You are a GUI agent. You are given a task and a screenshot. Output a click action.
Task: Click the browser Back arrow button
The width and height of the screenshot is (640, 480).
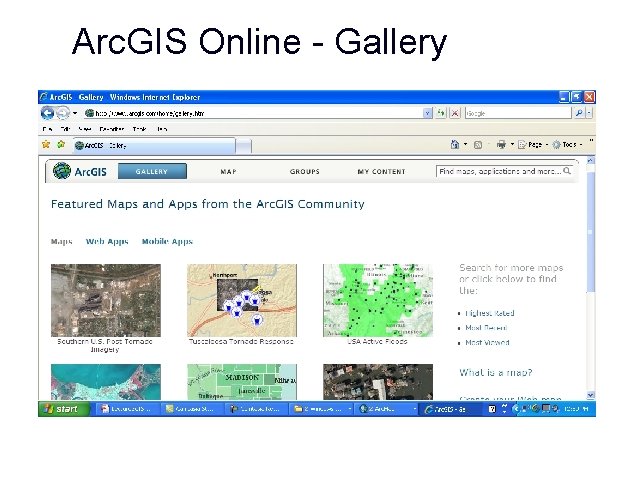coord(47,113)
